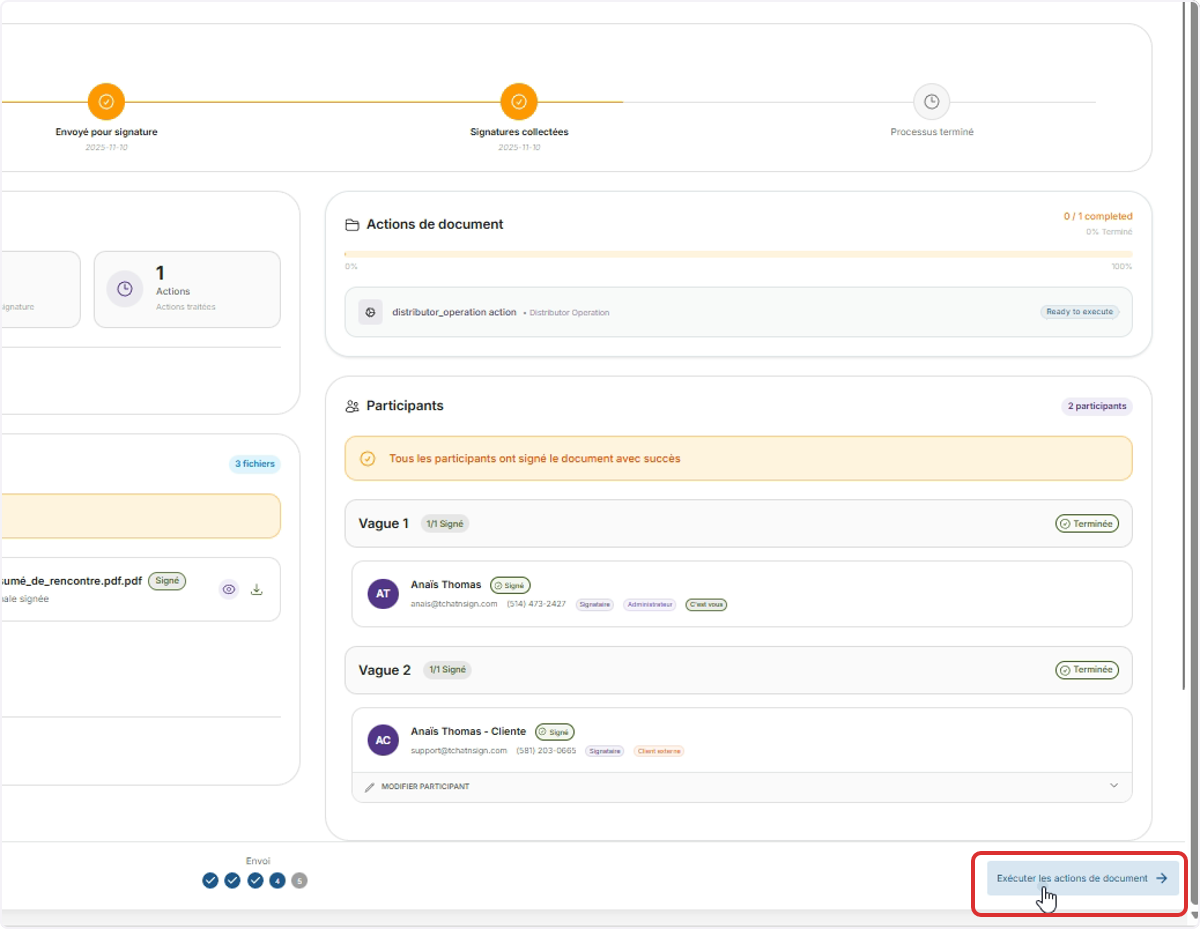Click the Processus terminé clock icon
The image size is (1200, 929).
pos(931,101)
